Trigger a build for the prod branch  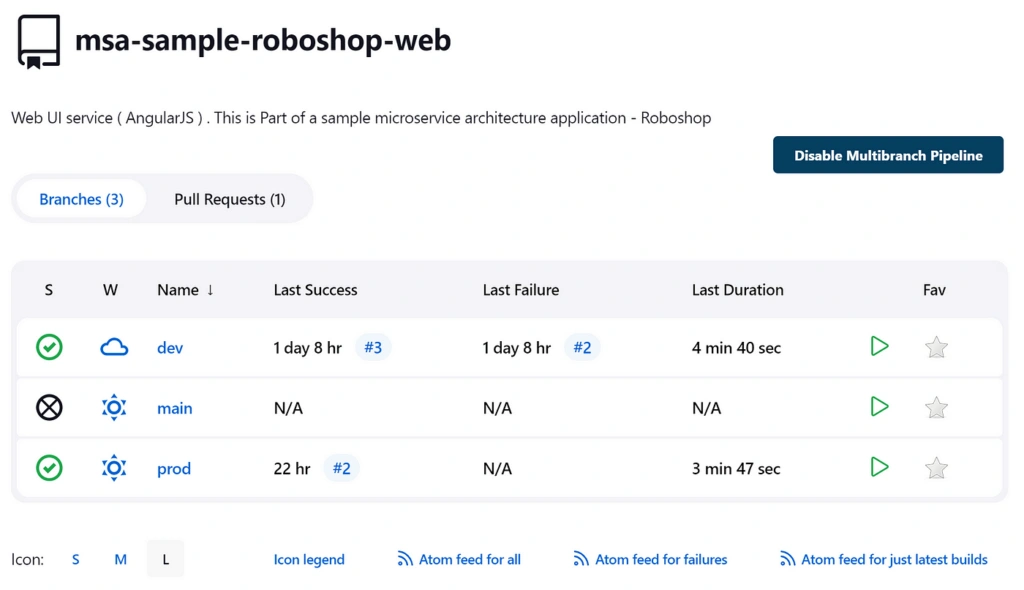[879, 467]
